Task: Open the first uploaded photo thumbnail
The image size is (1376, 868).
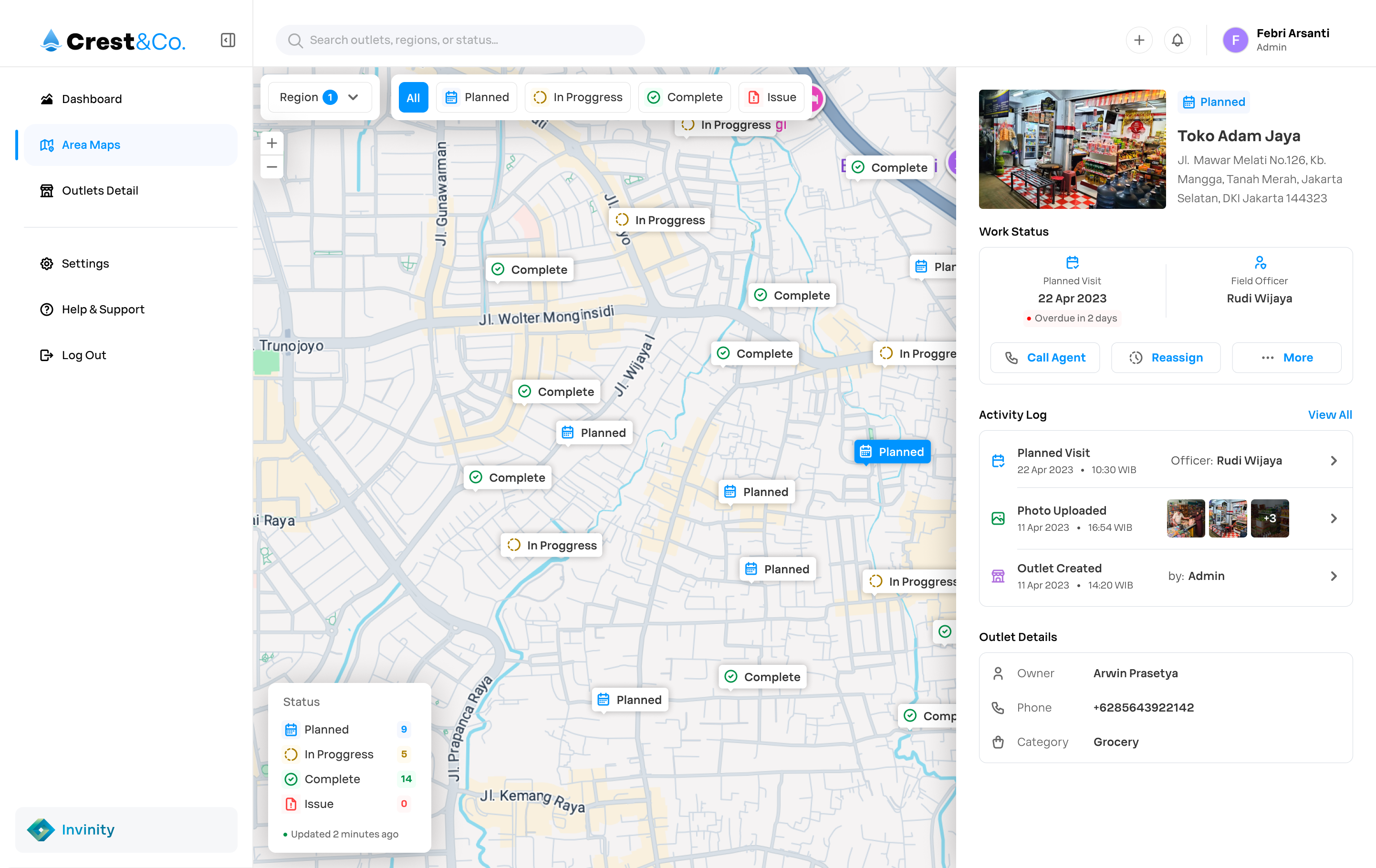Action: click(x=1186, y=518)
